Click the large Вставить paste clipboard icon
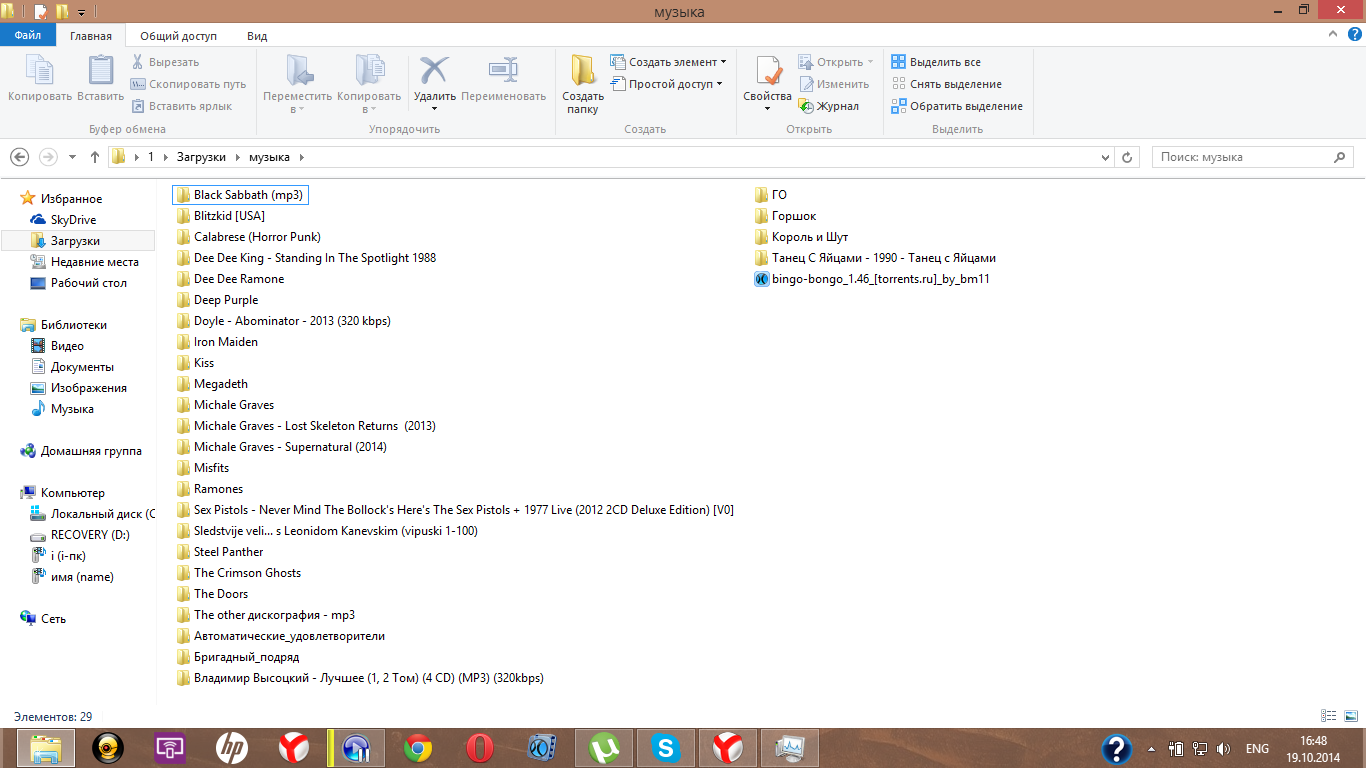The width and height of the screenshot is (1366, 768). click(x=101, y=71)
